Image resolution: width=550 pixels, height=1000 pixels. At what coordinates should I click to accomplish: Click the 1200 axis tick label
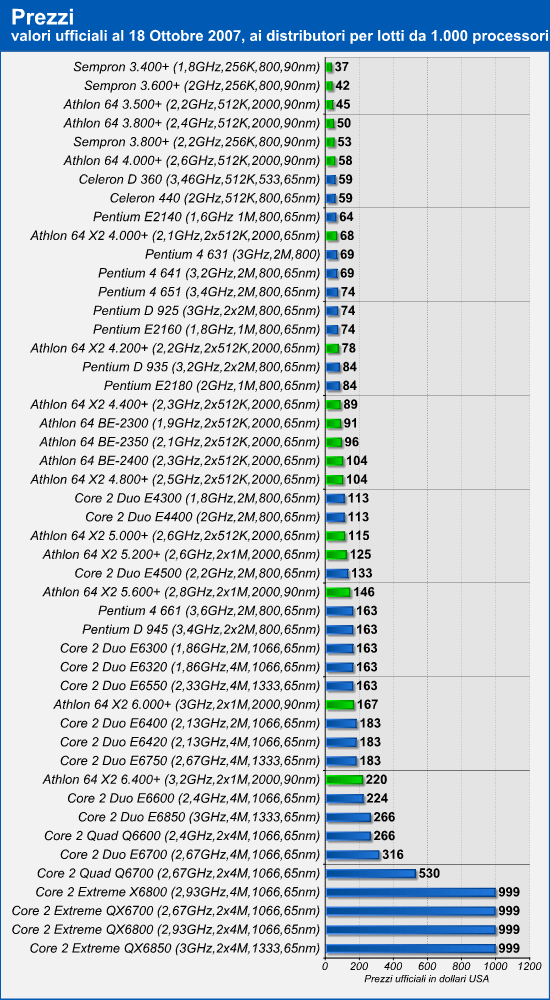click(x=530, y=968)
